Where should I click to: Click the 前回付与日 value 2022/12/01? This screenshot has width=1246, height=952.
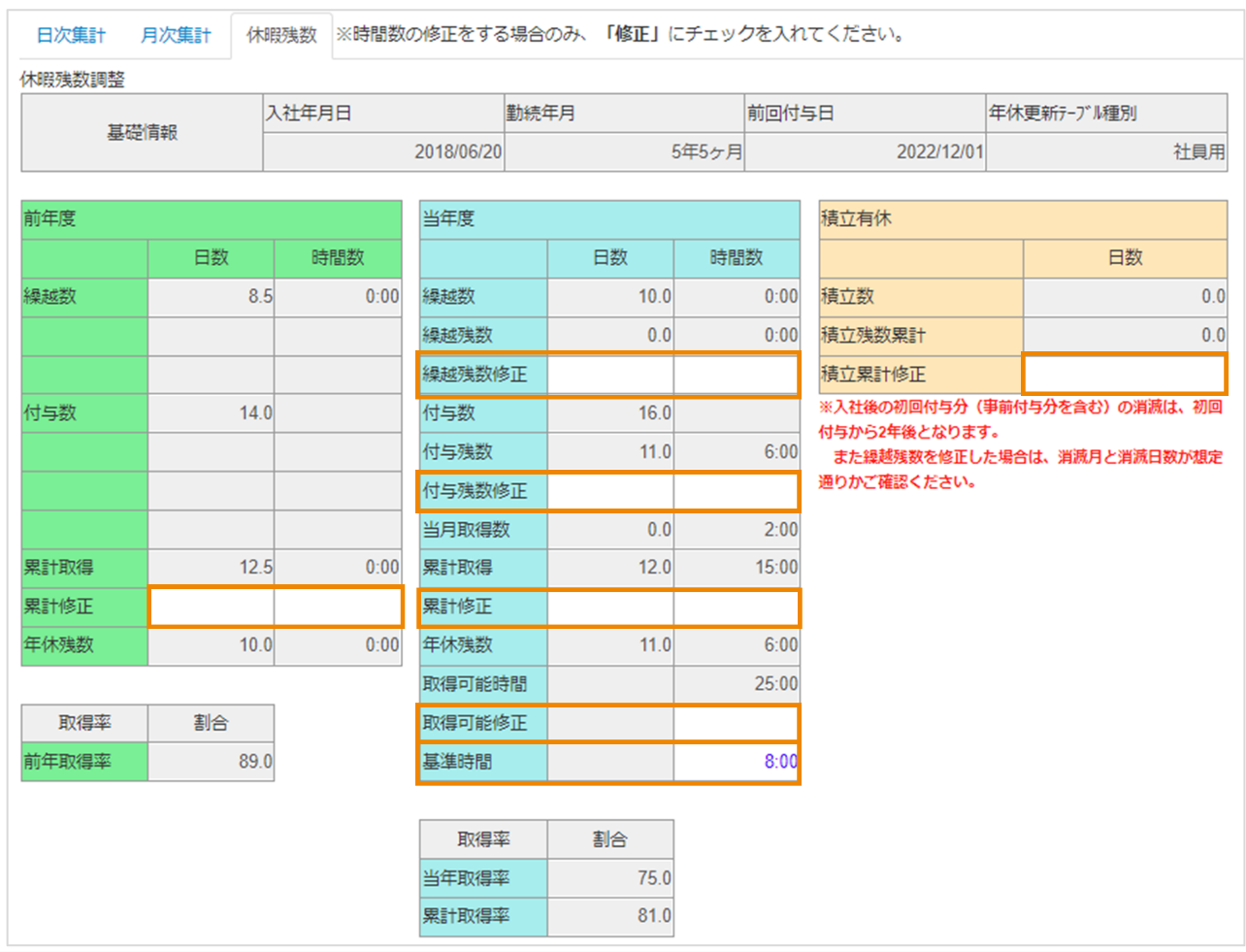tap(865, 152)
